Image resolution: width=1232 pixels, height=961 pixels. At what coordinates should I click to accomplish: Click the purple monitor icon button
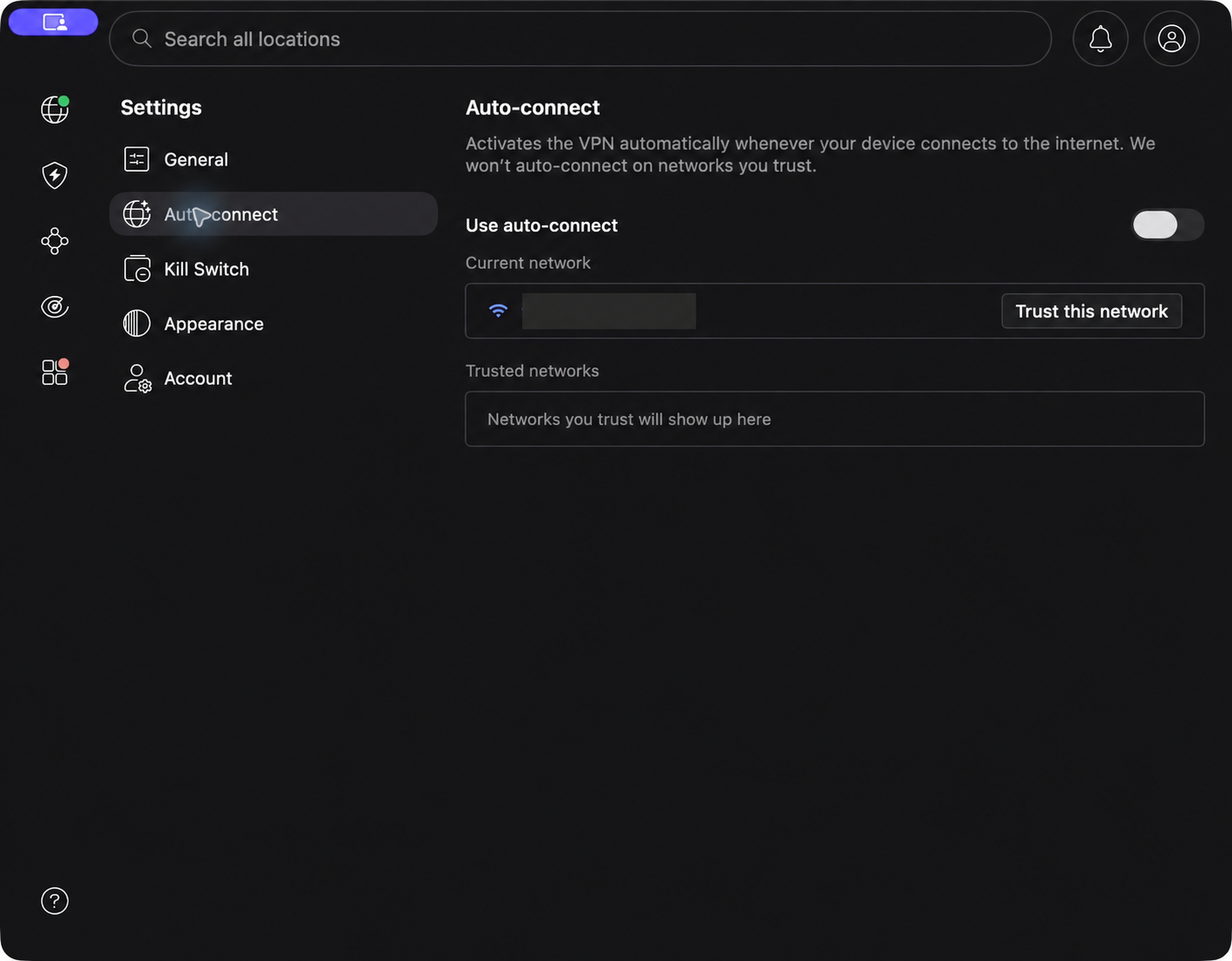[x=54, y=23]
